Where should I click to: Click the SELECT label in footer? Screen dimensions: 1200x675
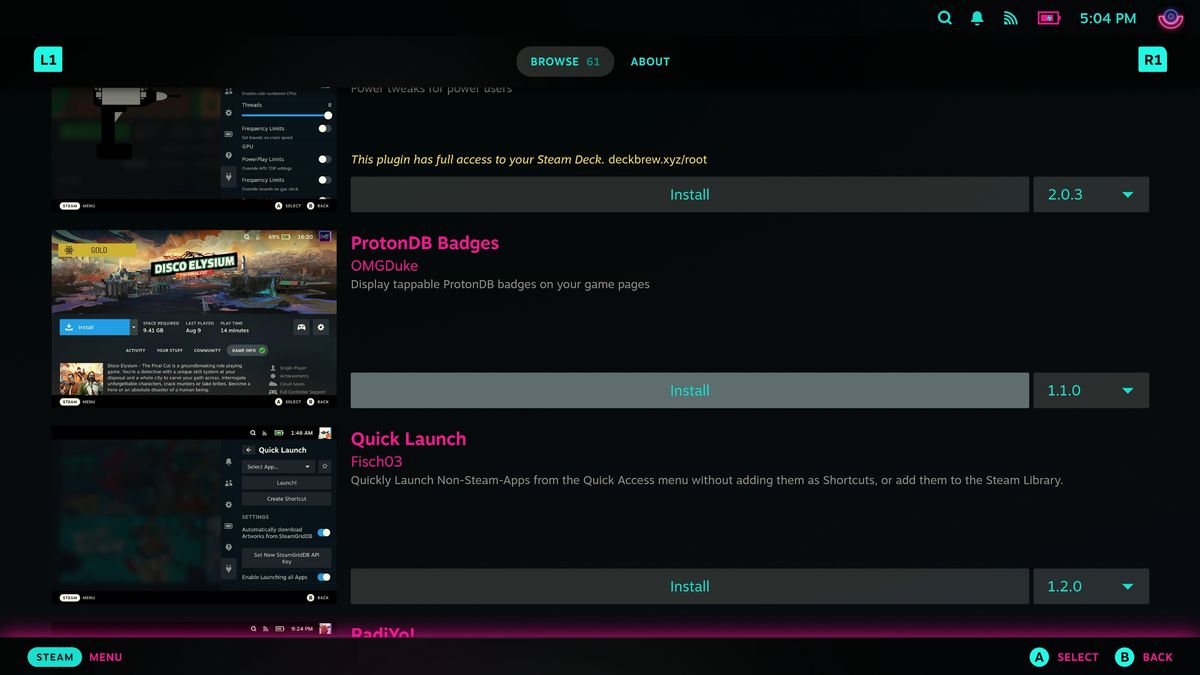click(1078, 657)
